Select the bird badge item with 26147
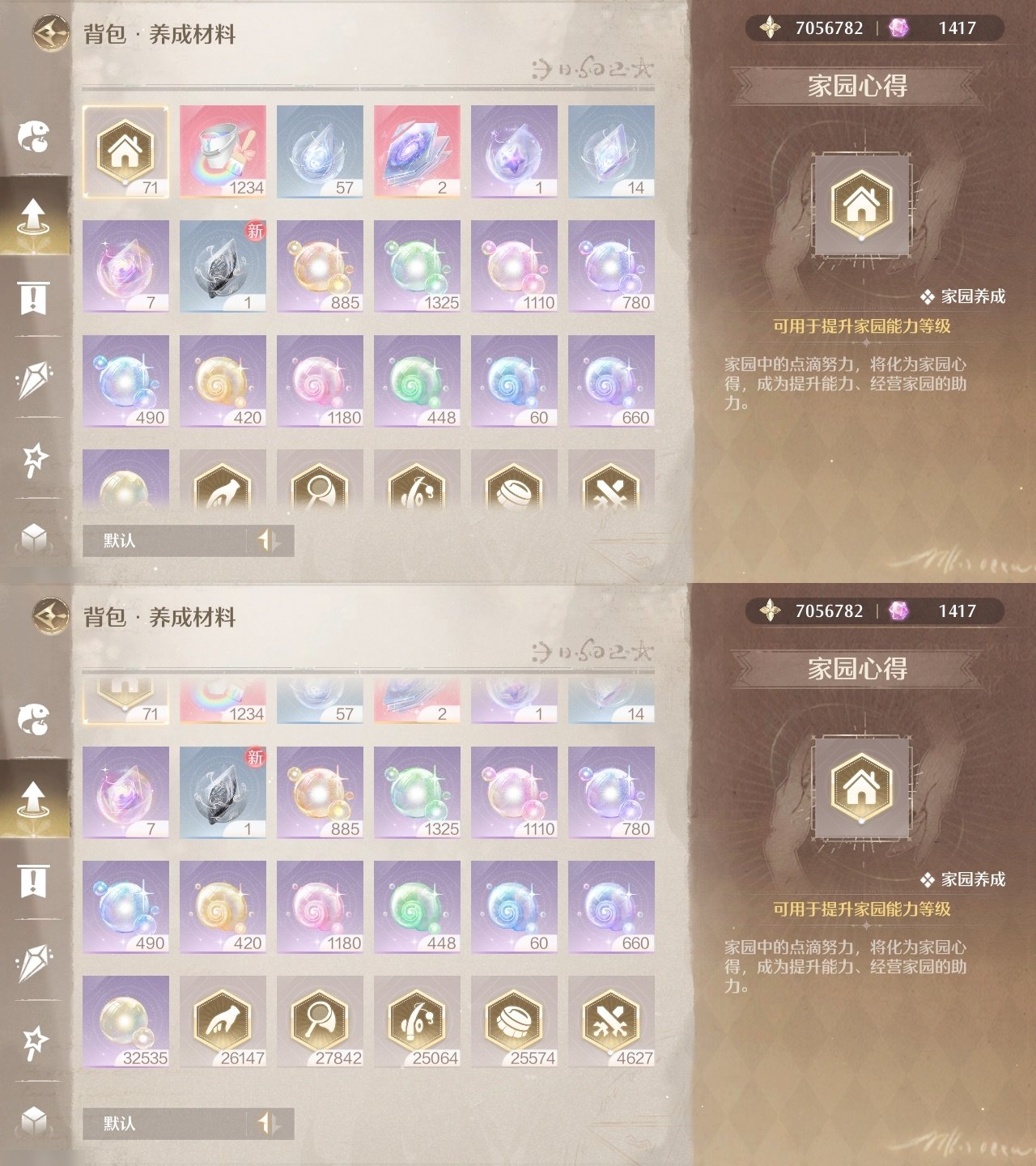The image size is (1036, 1166). pyautogui.click(x=223, y=1022)
